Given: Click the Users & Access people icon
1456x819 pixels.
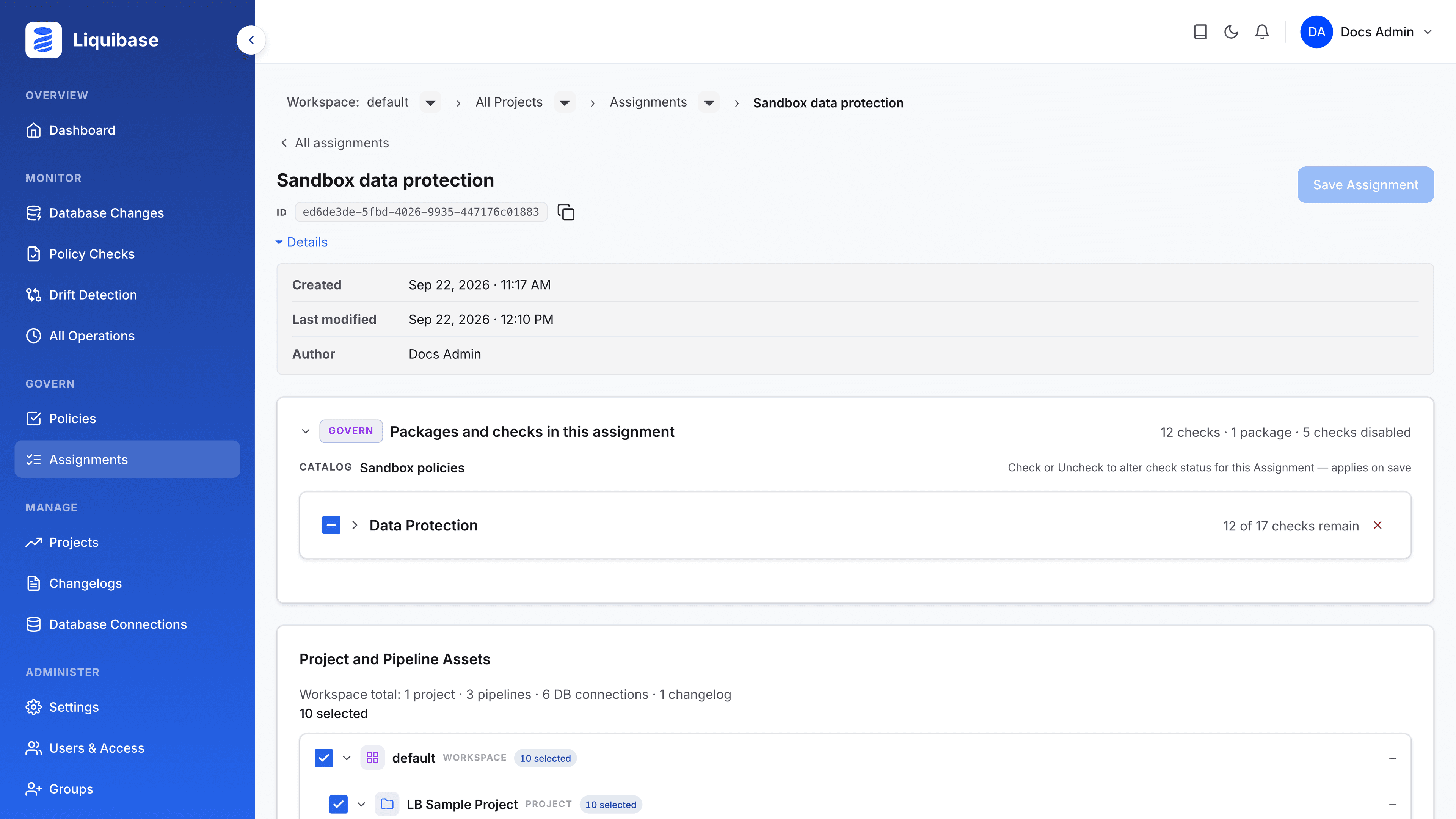Looking at the screenshot, I should point(33,748).
